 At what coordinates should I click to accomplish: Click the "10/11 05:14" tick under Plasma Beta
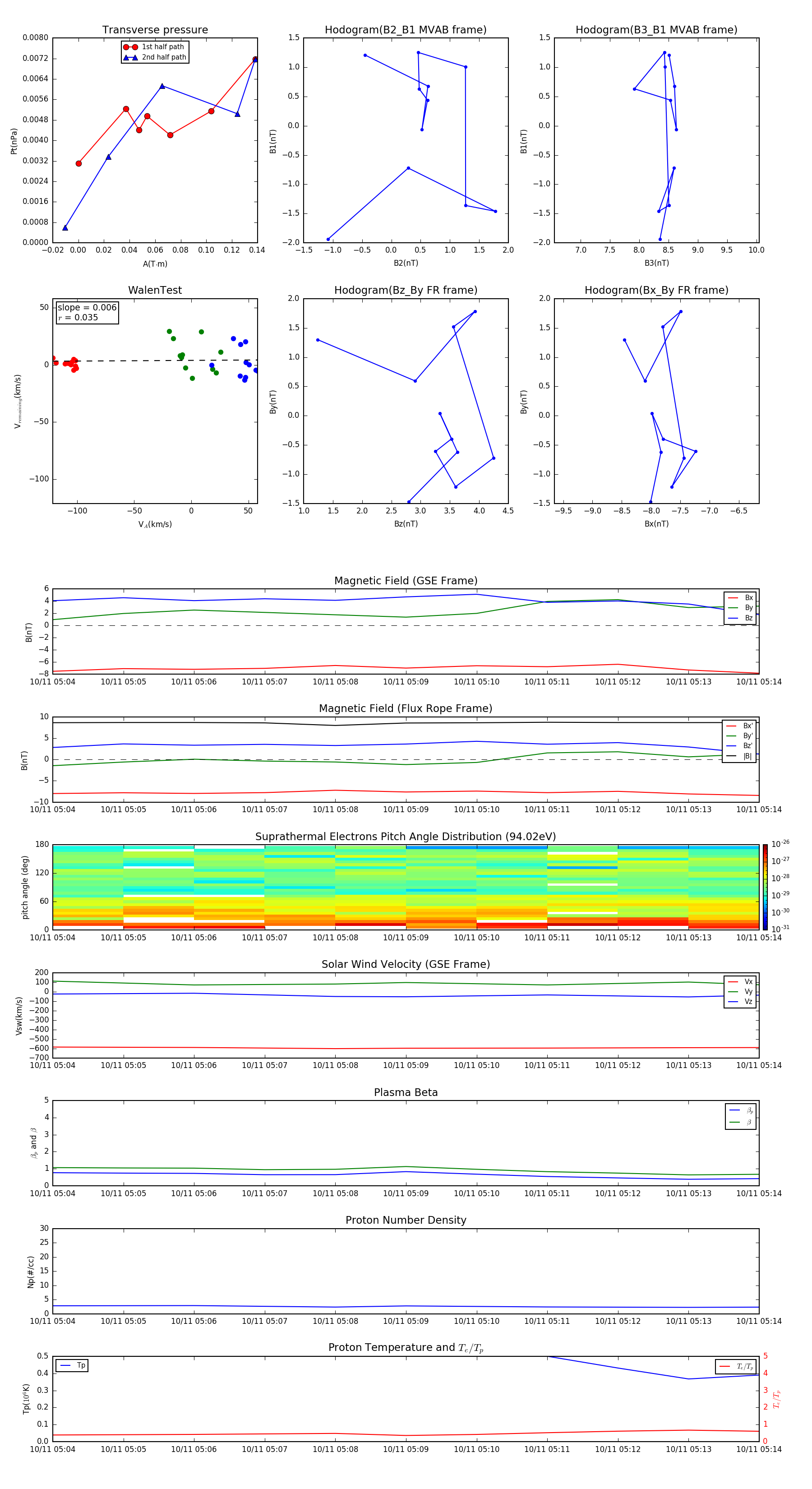(x=759, y=1193)
